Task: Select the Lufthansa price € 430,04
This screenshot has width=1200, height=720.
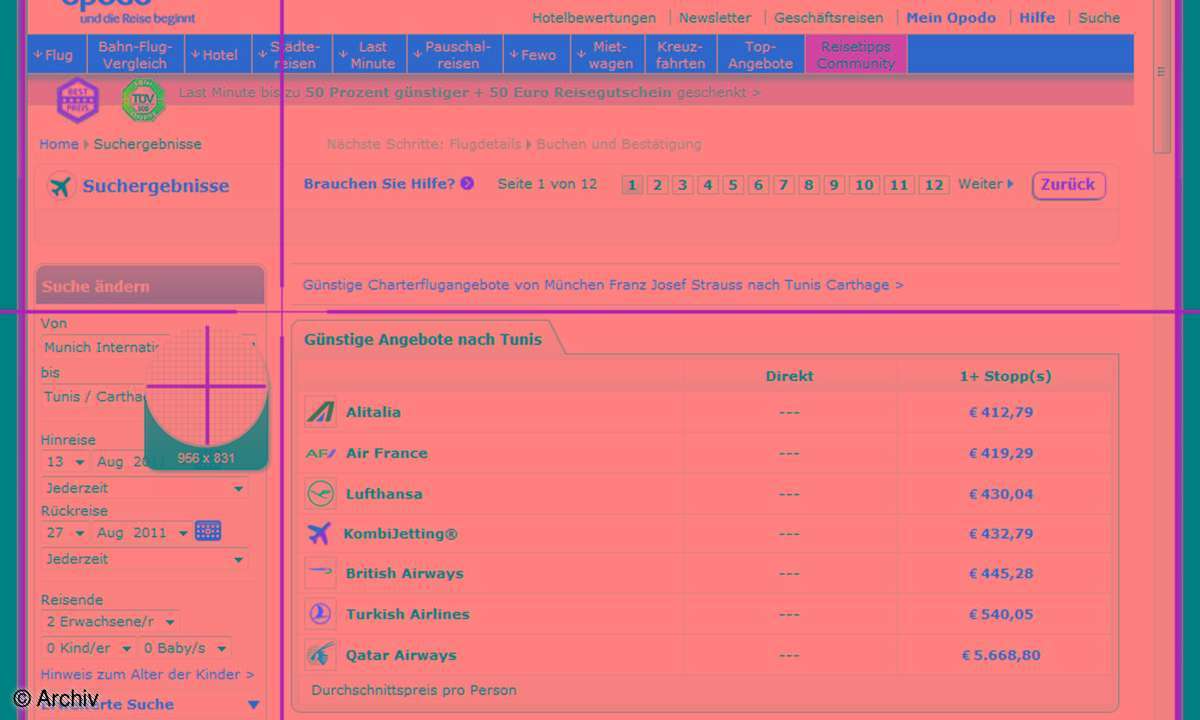Action: click(x=1001, y=494)
